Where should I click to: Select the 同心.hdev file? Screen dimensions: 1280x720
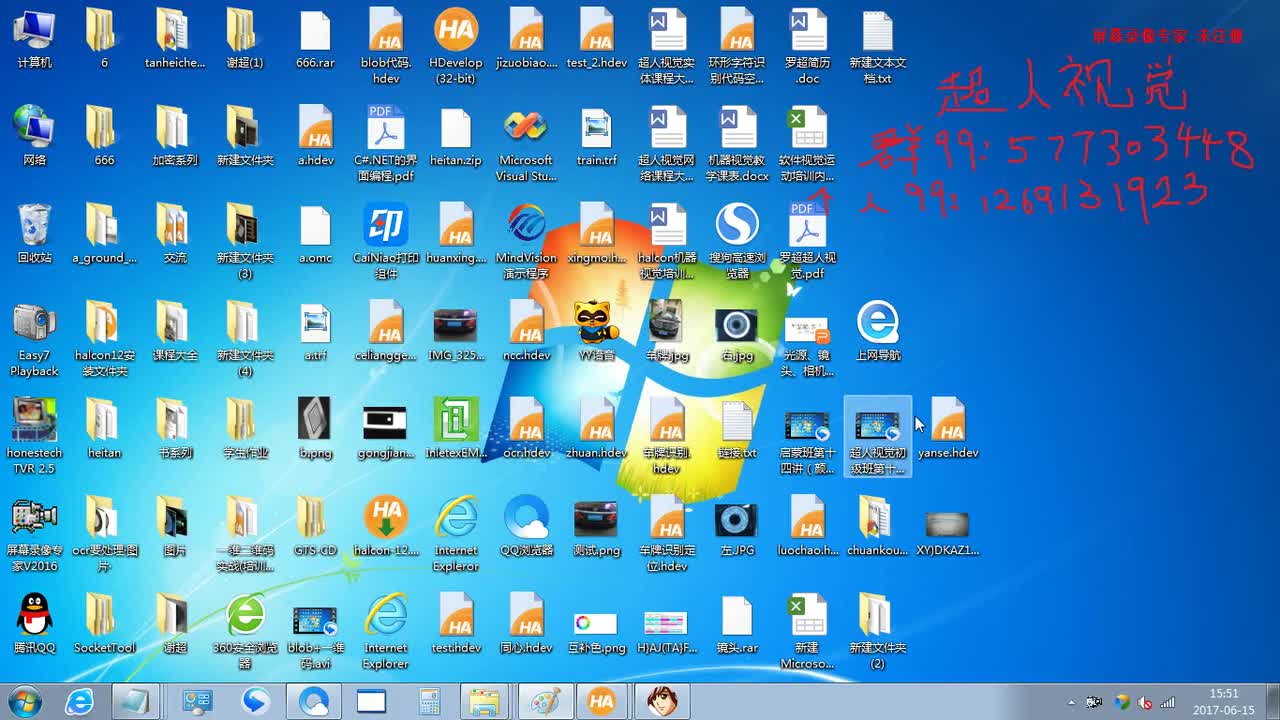click(526, 625)
